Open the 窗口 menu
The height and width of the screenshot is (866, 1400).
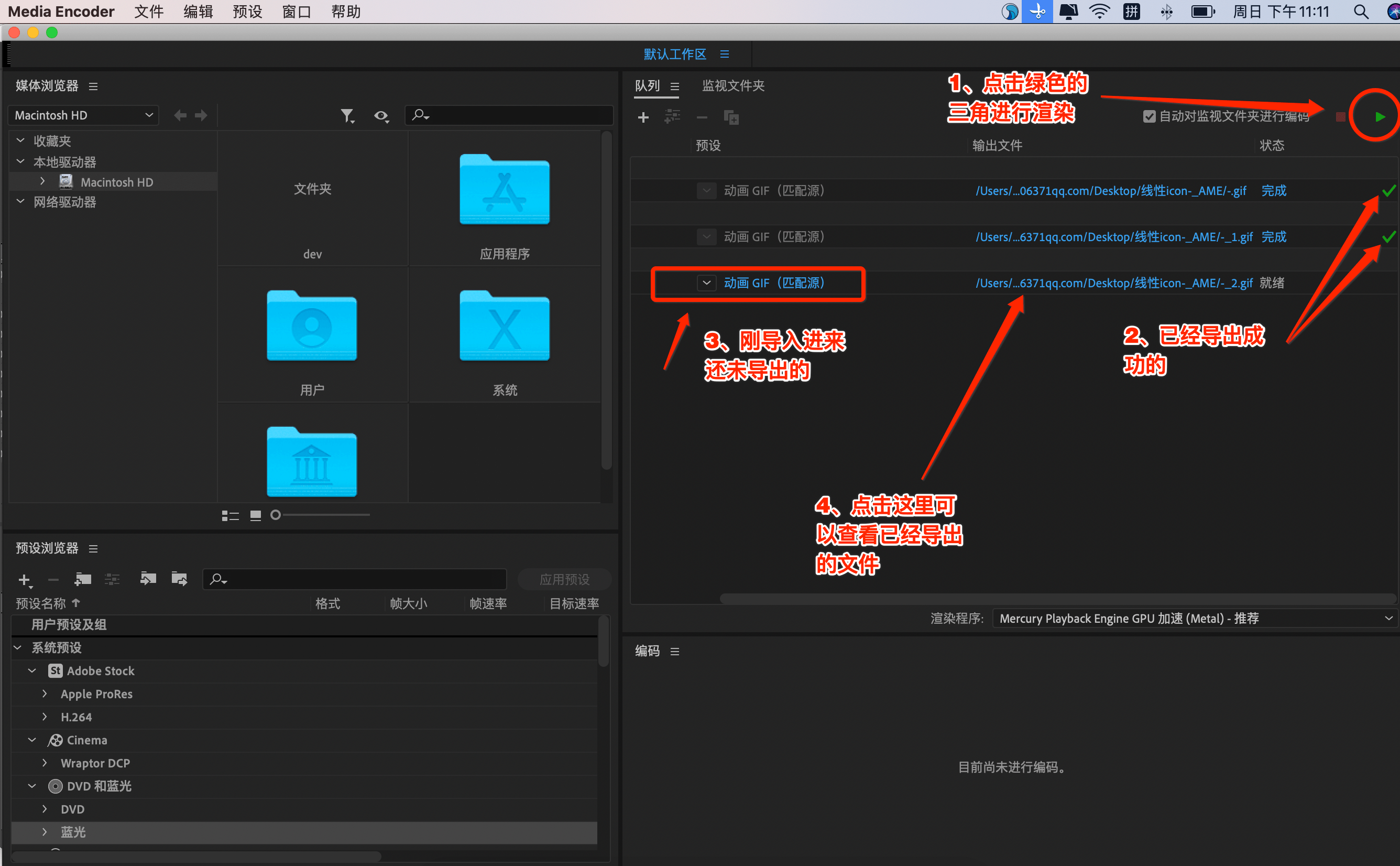click(x=297, y=12)
